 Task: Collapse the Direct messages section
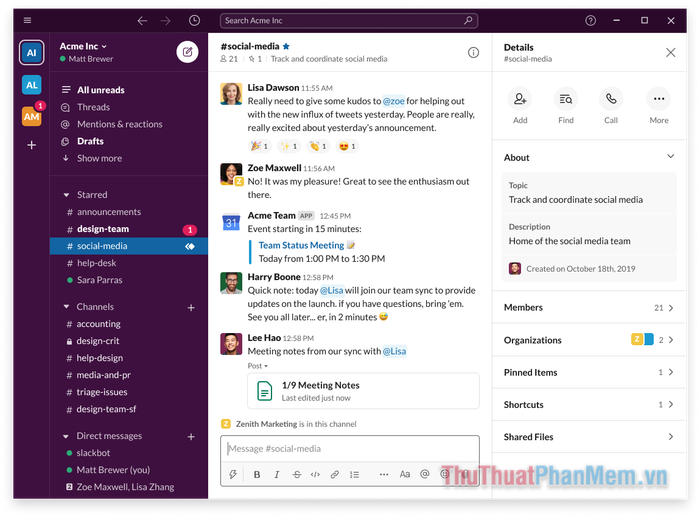[x=66, y=436]
